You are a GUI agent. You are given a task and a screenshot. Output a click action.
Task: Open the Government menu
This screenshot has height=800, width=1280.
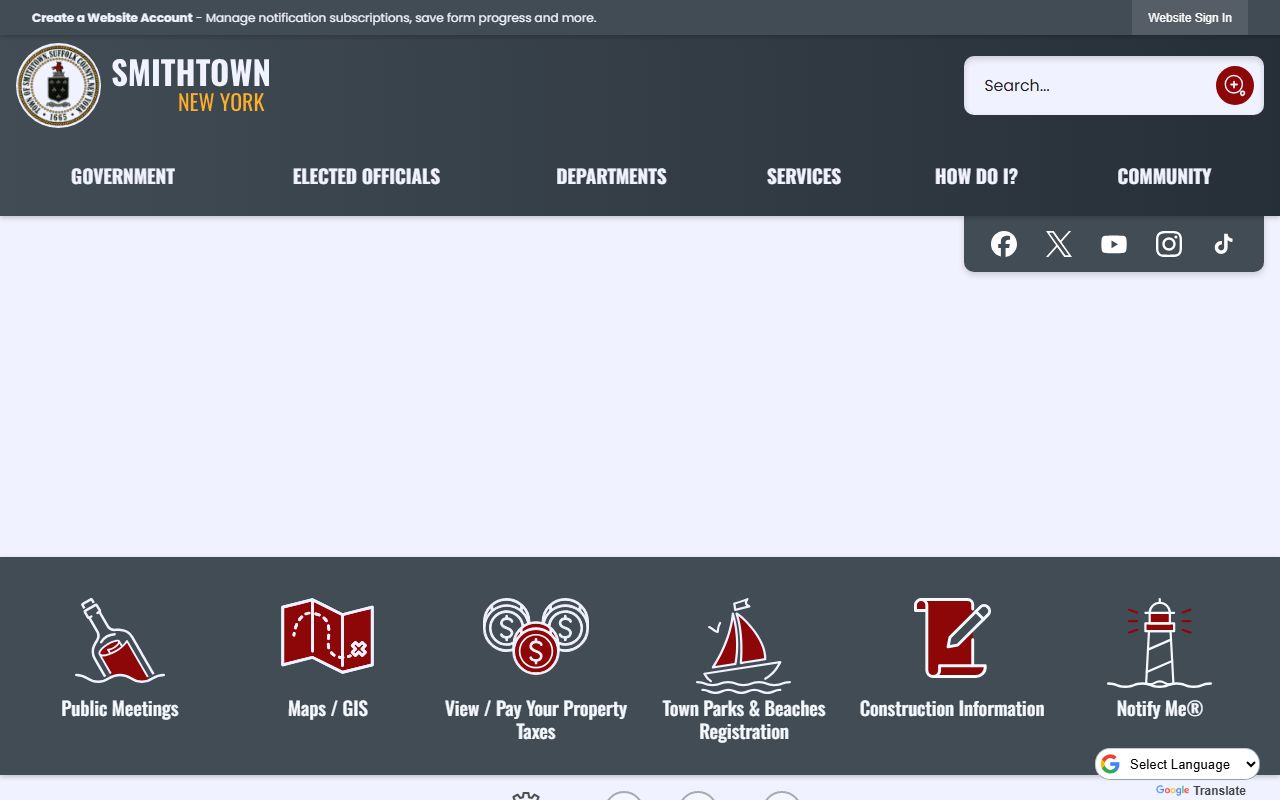pyautogui.click(x=123, y=176)
